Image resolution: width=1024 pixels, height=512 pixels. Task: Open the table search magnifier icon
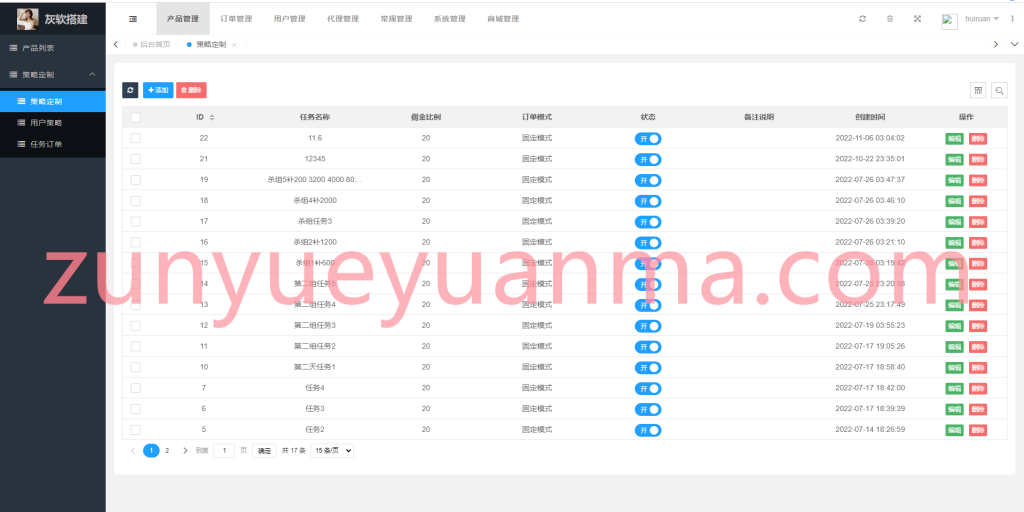point(999,91)
